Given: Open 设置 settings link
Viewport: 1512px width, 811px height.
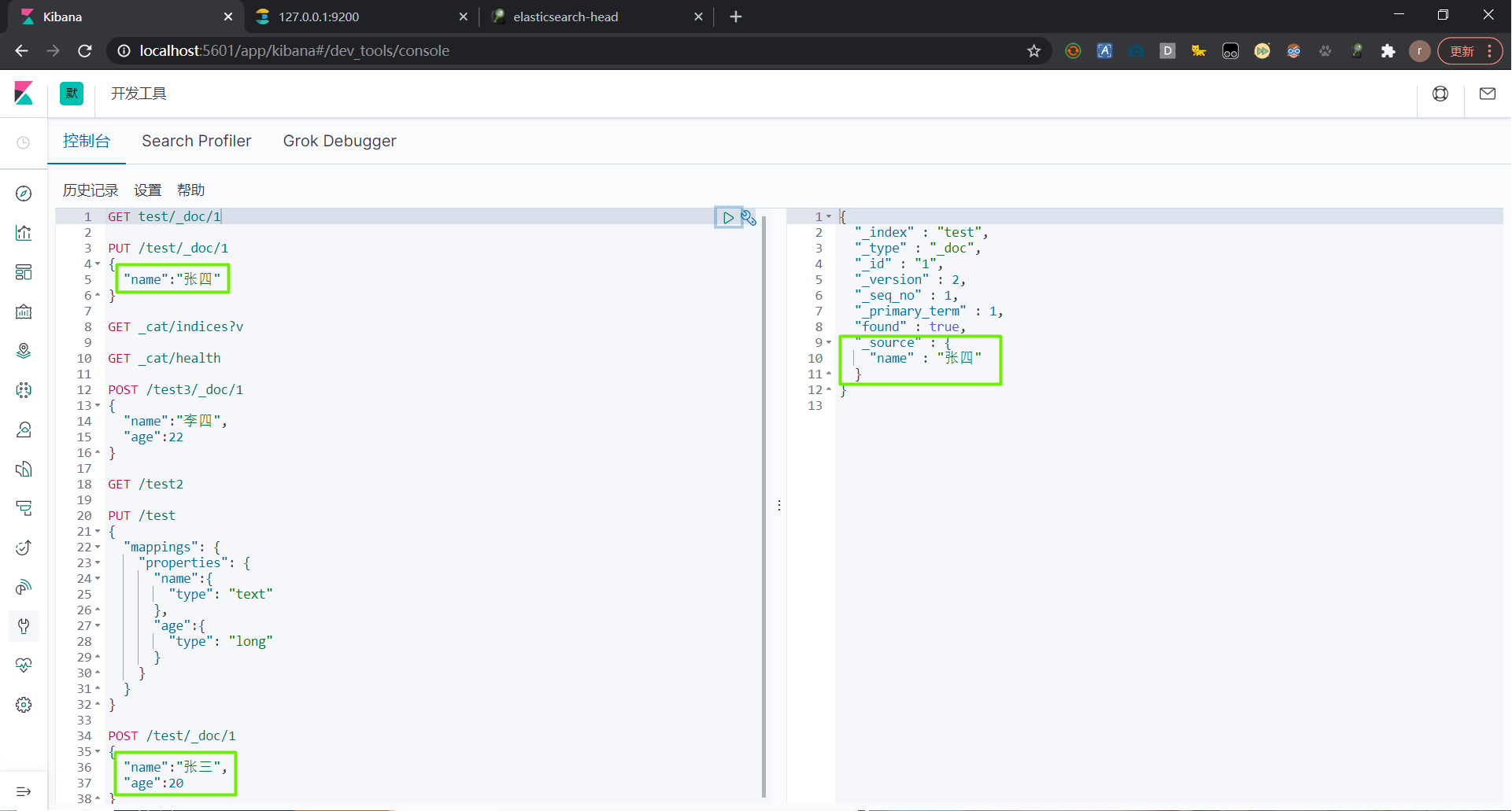Looking at the screenshot, I should click(147, 190).
